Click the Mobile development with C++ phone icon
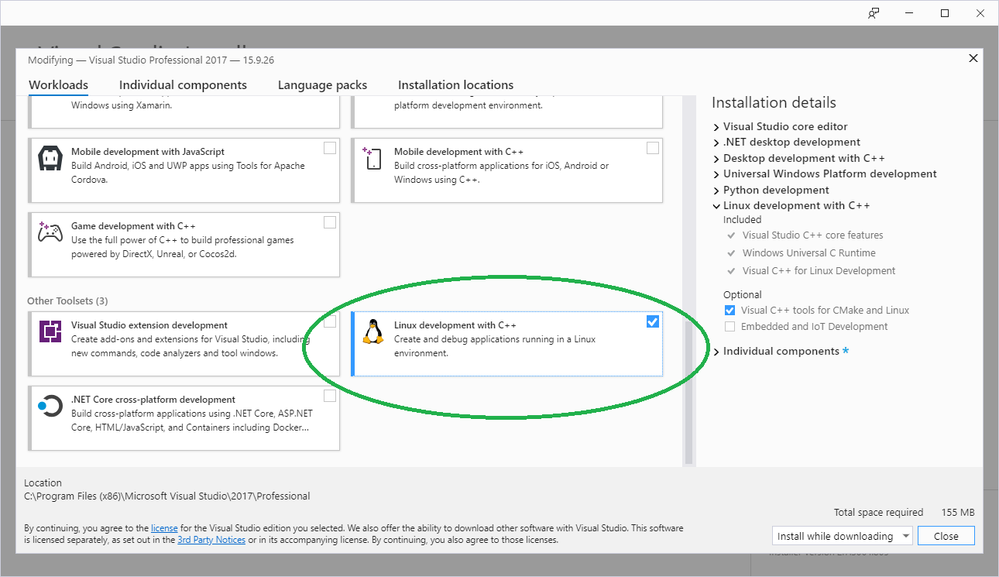 pyautogui.click(x=373, y=159)
